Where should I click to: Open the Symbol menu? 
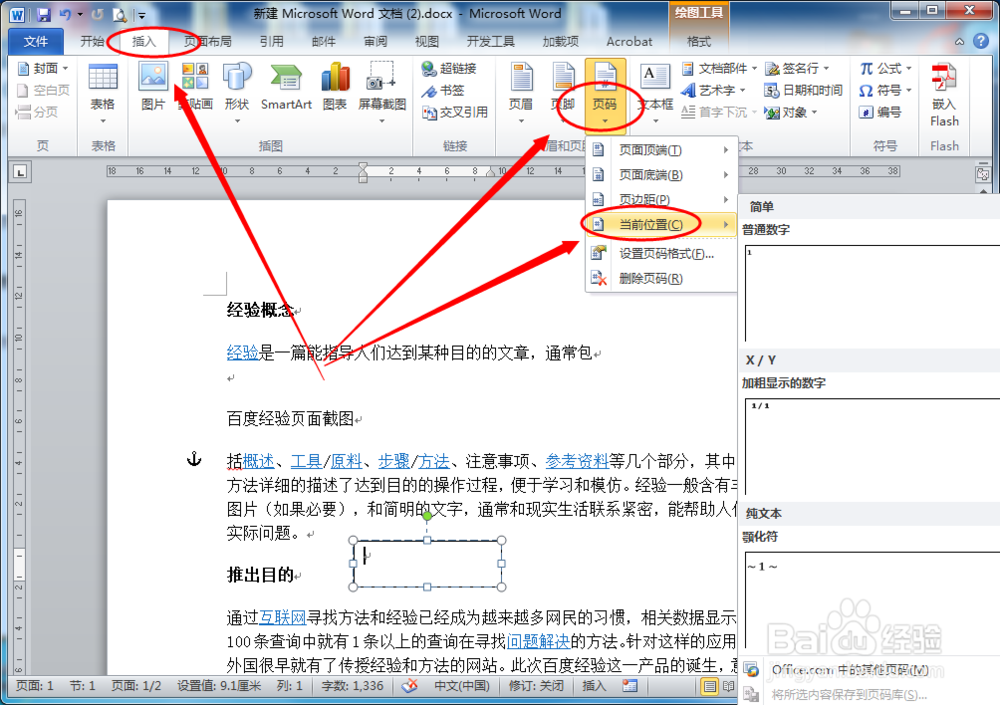[x=885, y=91]
